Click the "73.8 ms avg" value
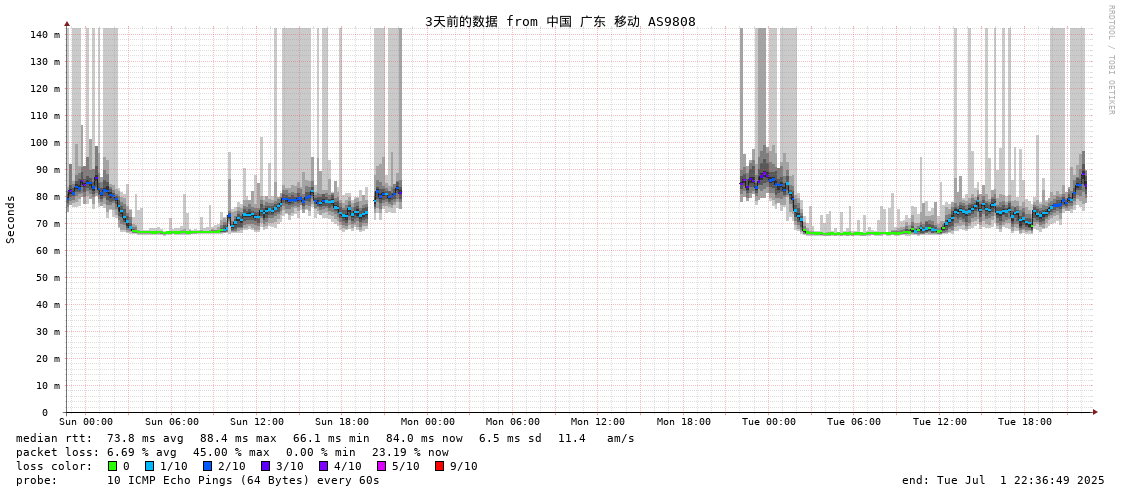 (x=145, y=438)
